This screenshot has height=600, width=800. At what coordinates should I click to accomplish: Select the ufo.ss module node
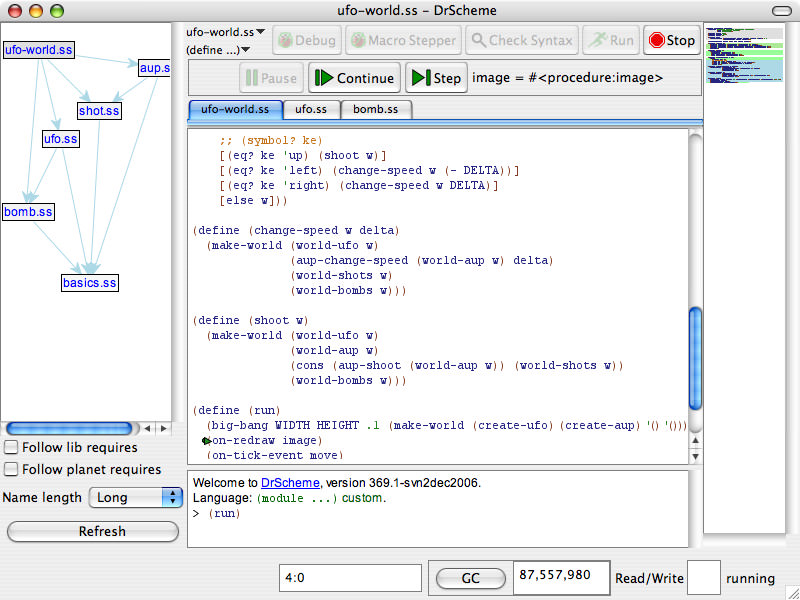click(x=61, y=139)
